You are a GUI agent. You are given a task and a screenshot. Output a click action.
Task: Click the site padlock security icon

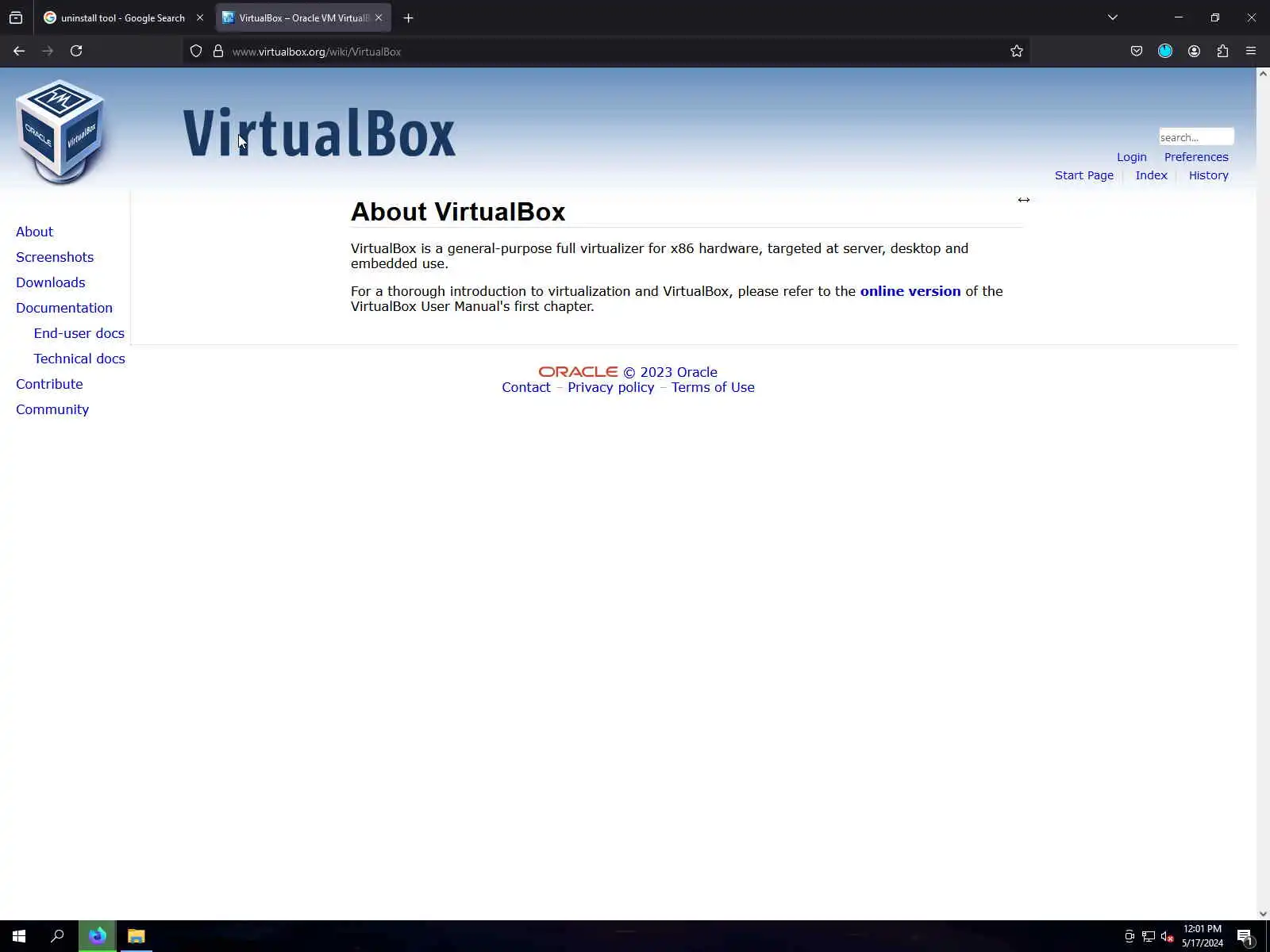(218, 52)
